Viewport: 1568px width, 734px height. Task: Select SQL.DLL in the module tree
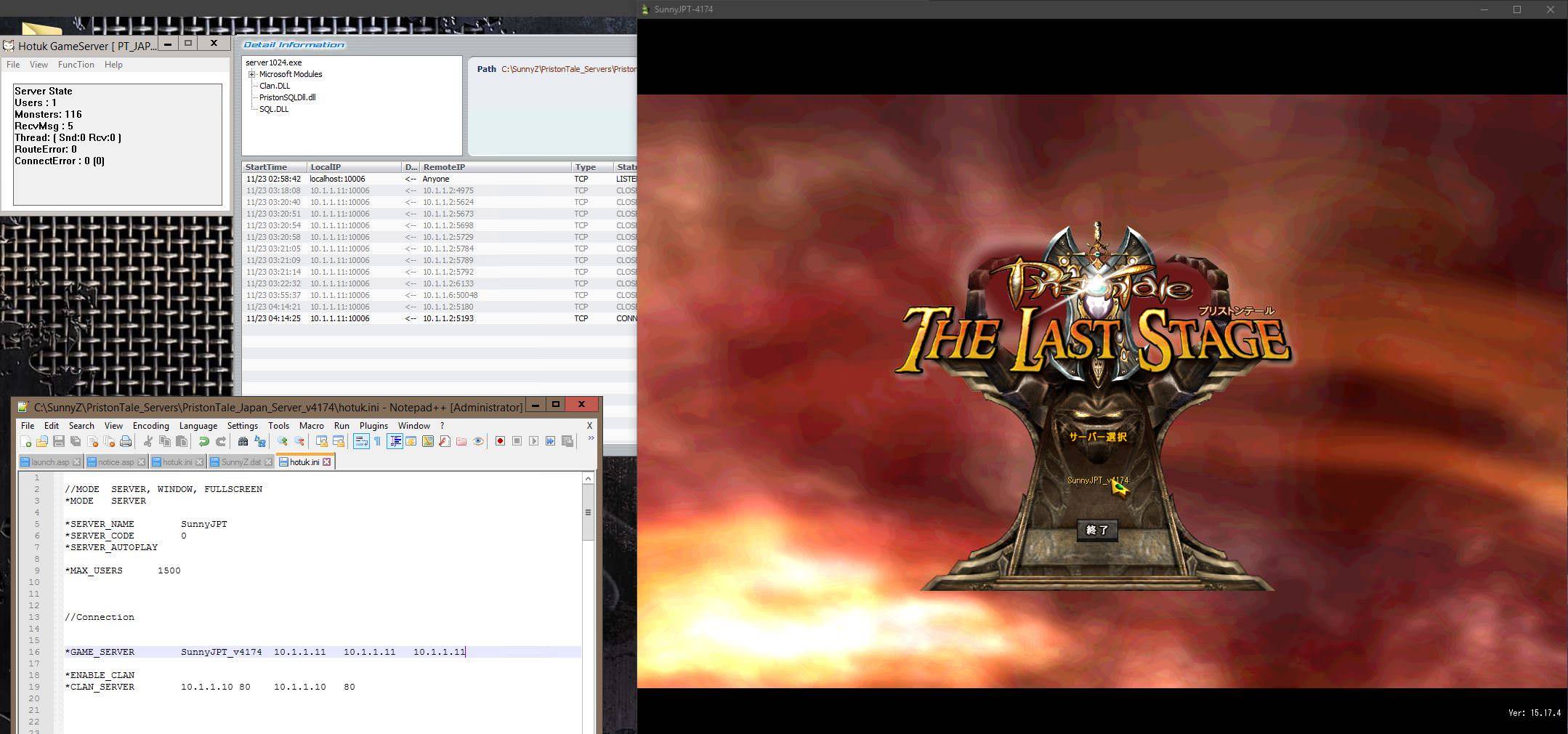pyautogui.click(x=274, y=109)
